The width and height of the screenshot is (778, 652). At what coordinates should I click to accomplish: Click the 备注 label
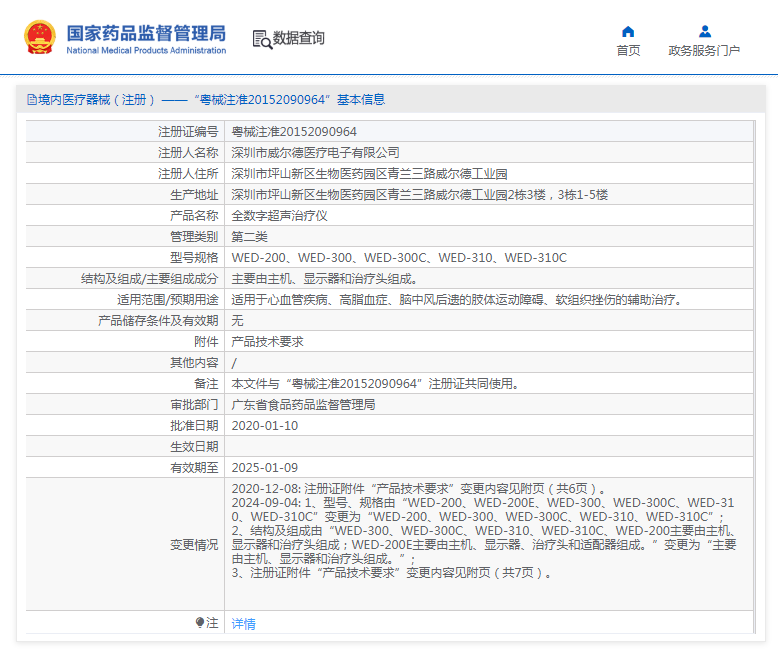pyautogui.click(x=206, y=384)
